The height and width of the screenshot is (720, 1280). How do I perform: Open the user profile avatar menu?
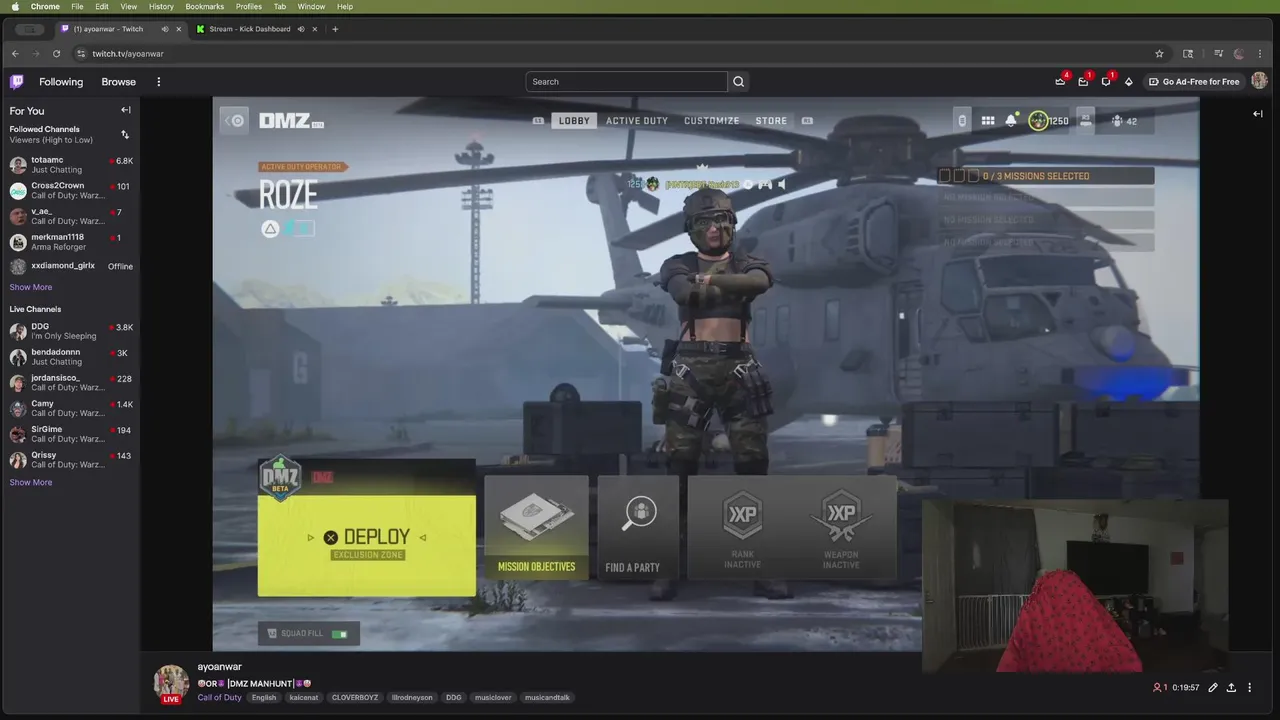point(1259,82)
